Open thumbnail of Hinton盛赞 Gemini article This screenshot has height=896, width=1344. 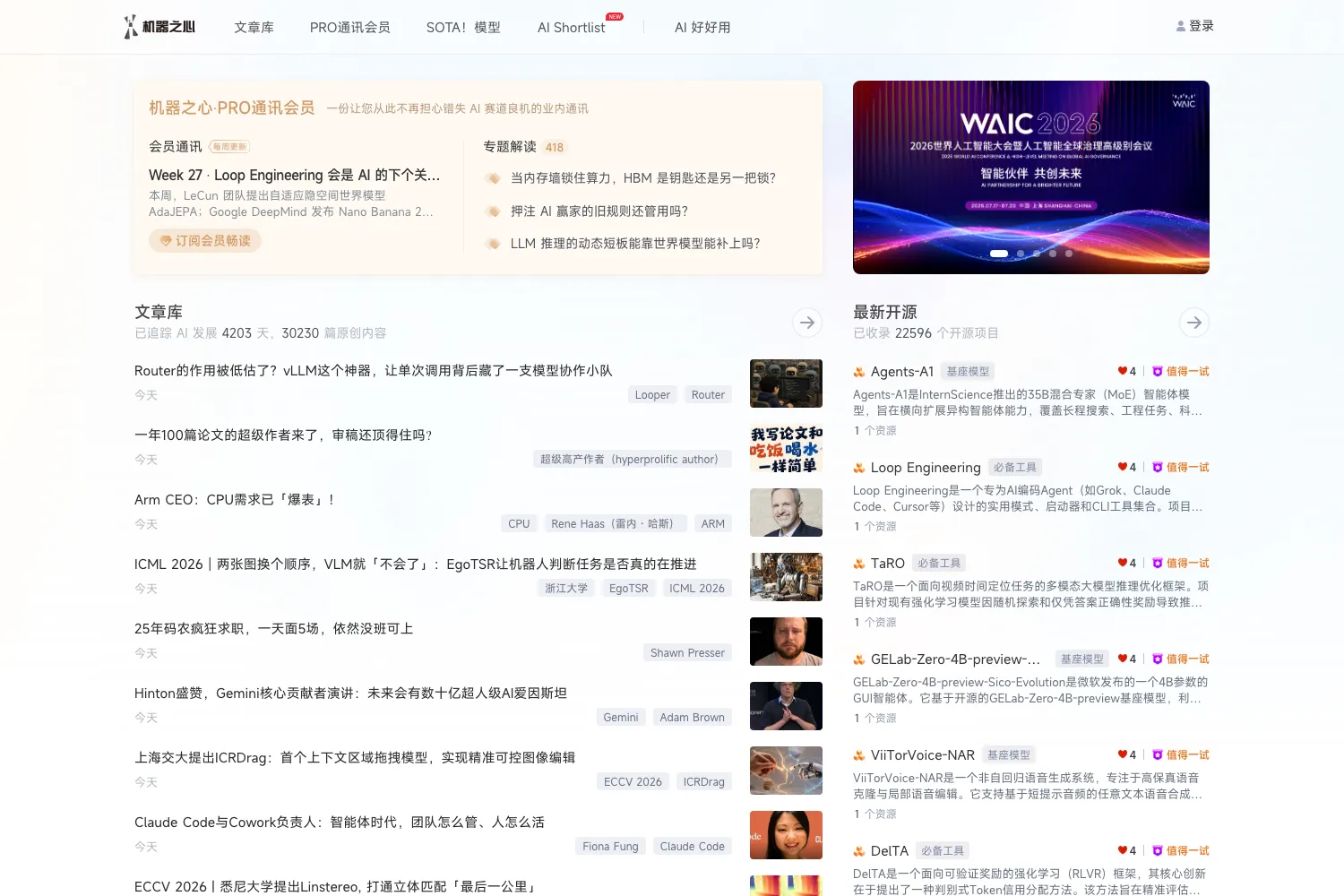(x=786, y=706)
